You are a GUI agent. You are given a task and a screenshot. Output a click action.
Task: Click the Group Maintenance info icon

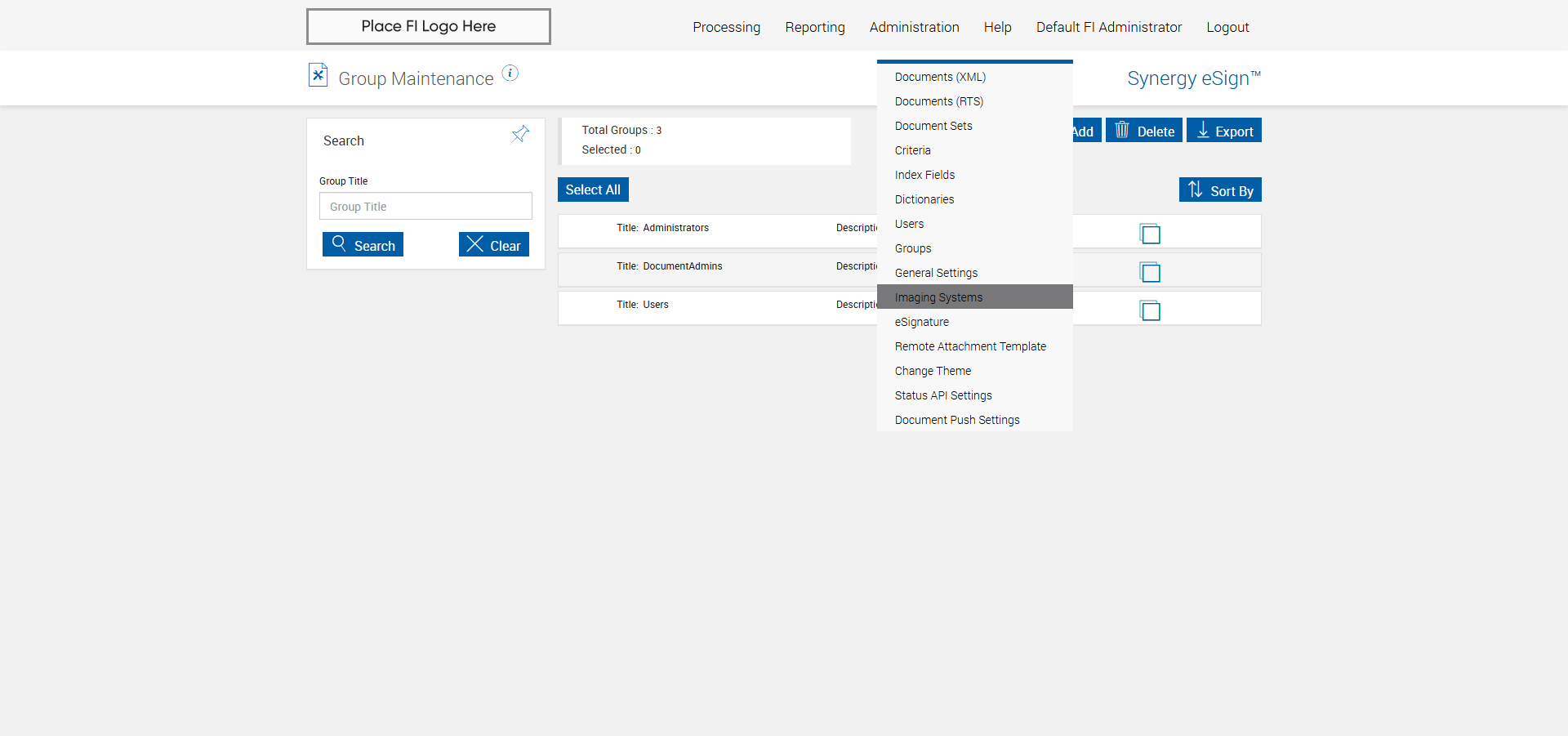(510, 74)
